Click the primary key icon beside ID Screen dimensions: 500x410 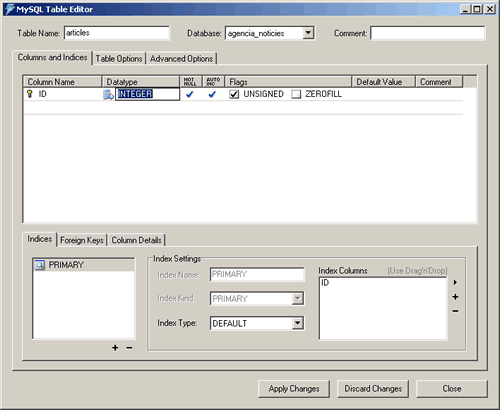tap(30, 94)
